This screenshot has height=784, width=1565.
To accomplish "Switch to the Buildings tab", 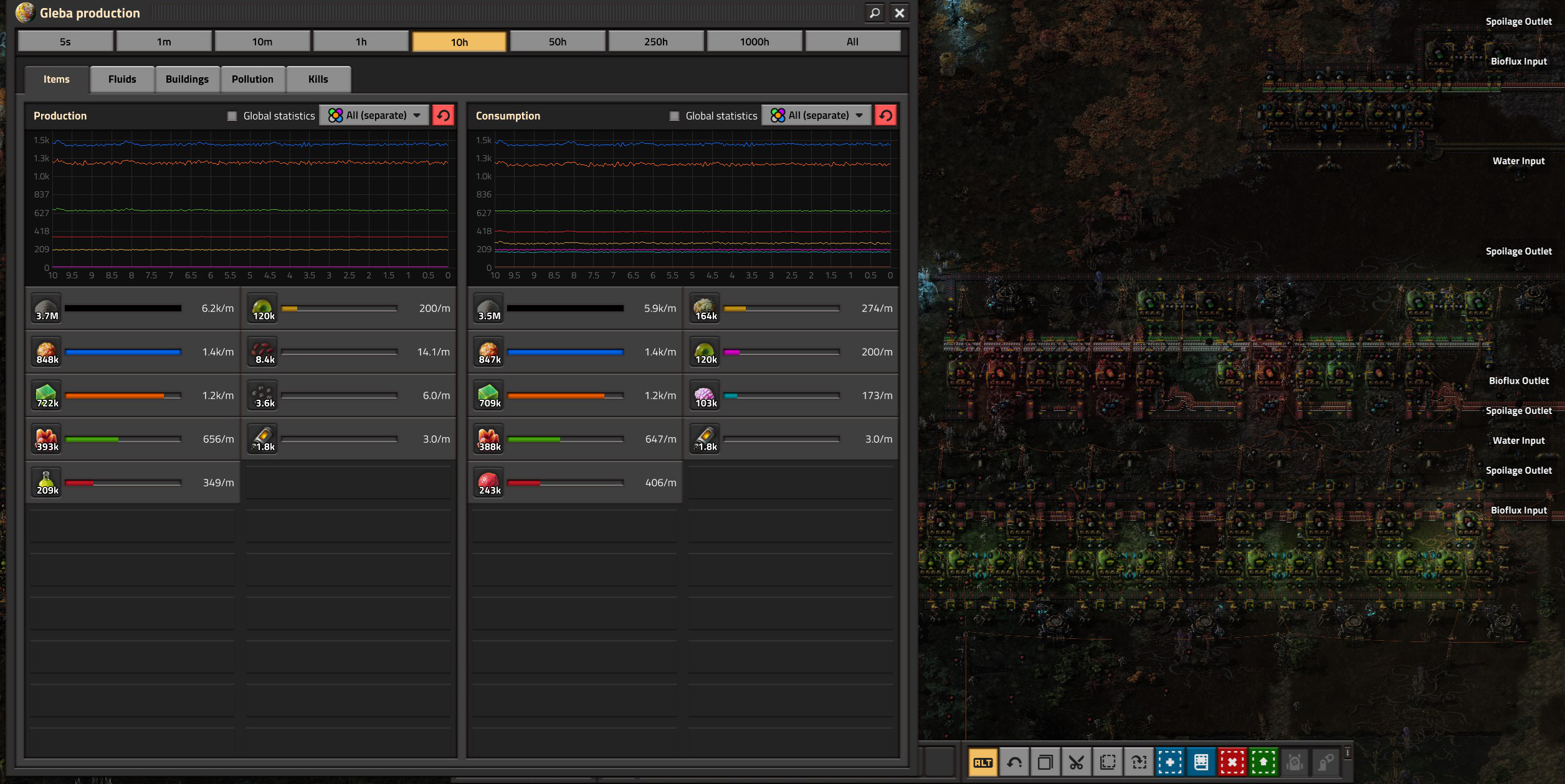I will click(x=187, y=79).
